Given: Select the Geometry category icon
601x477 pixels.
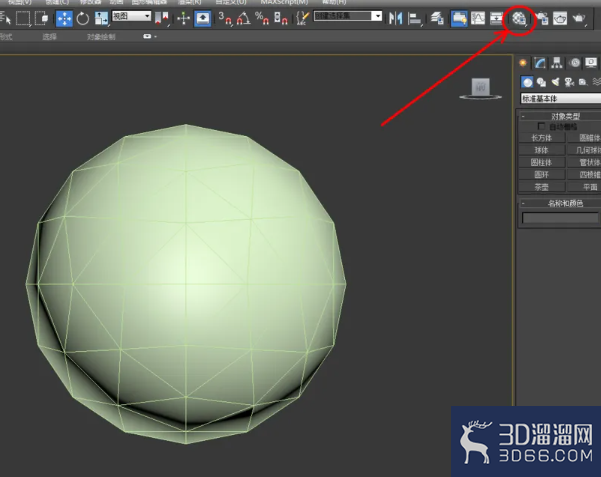Looking at the screenshot, I should [x=527, y=82].
